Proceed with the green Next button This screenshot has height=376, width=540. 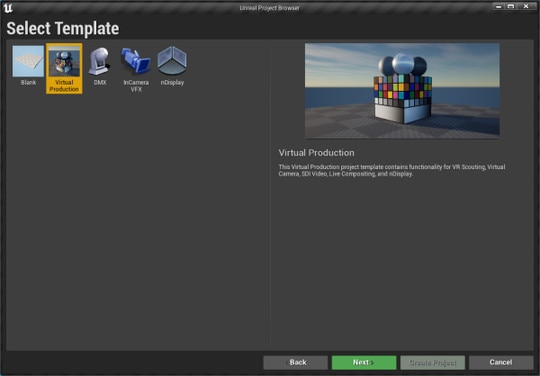pos(364,363)
